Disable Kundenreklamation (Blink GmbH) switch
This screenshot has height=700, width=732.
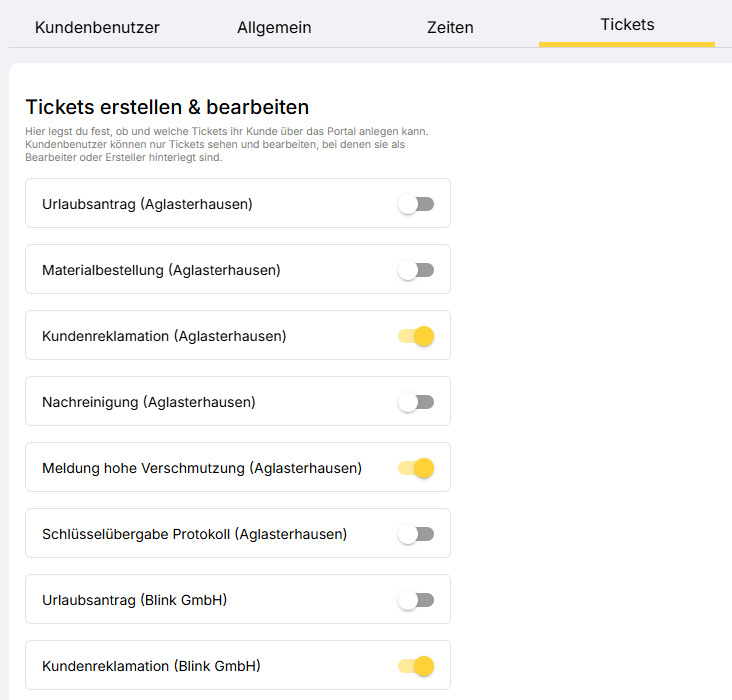(x=416, y=666)
